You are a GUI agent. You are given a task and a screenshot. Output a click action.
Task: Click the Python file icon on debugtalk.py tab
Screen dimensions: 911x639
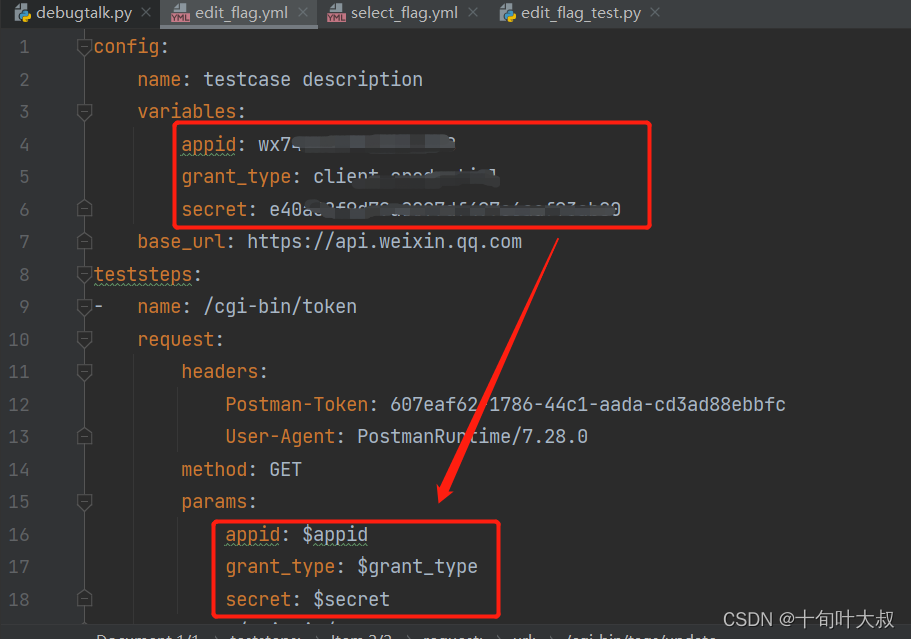(x=23, y=13)
